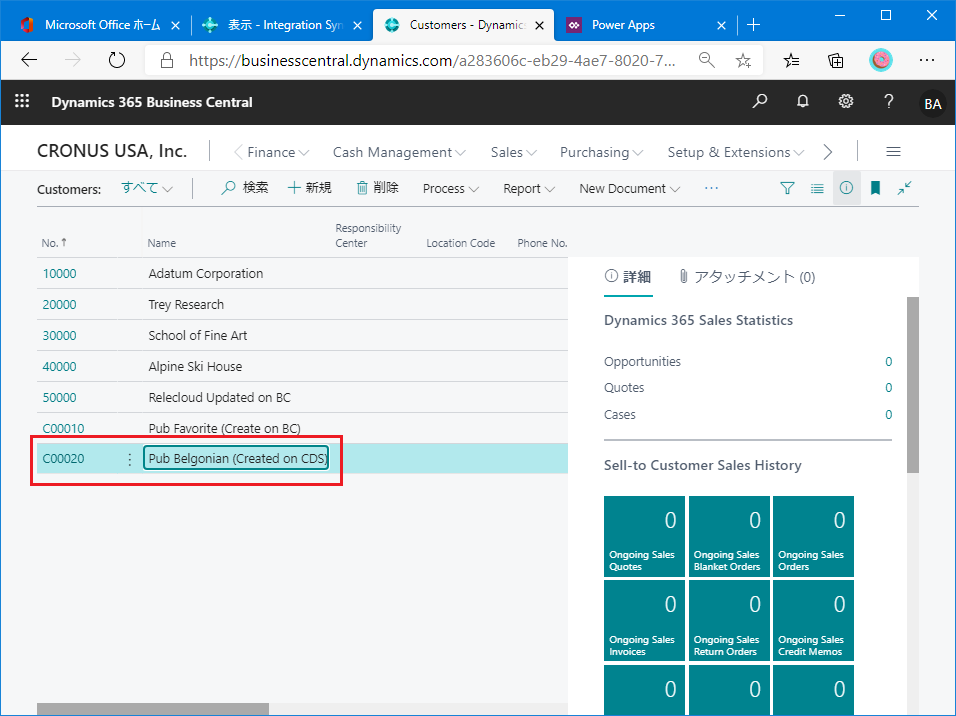The height and width of the screenshot is (716, 956).
Task: Close the Microsoft Office ホーム tab
Action: click(x=175, y=25)
